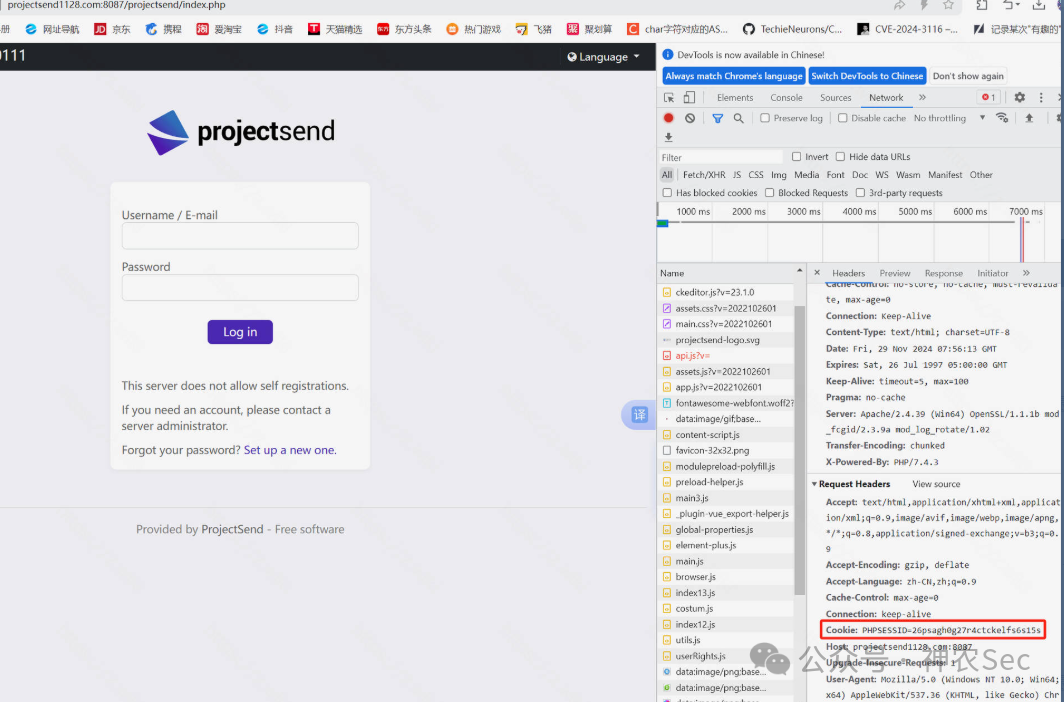Click the request list vertical scrollbar
This screenshot has width=1064, height=702.
click(x=799, y=451)
